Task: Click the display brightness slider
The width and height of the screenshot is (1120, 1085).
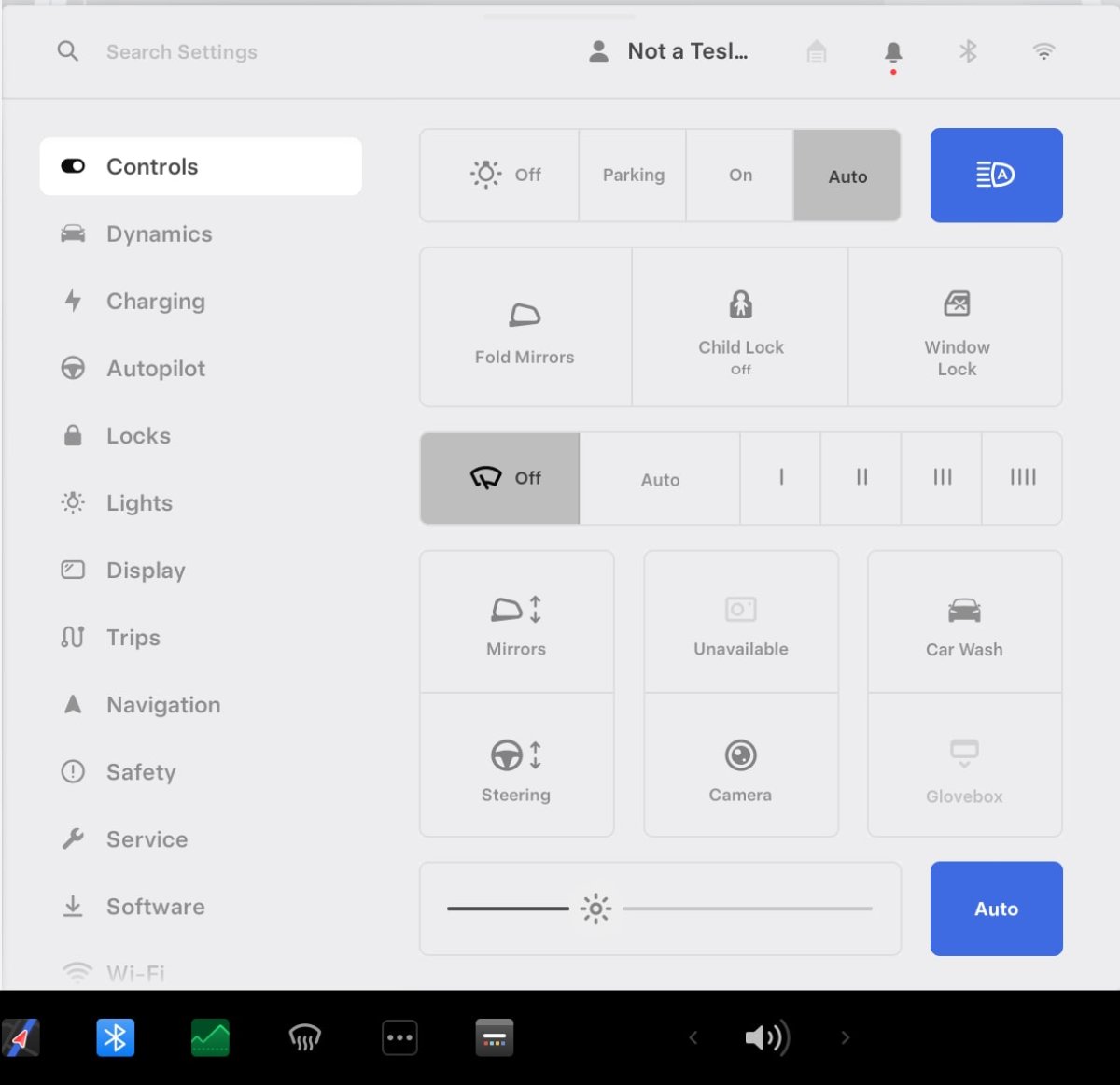Action: point(660,909)
